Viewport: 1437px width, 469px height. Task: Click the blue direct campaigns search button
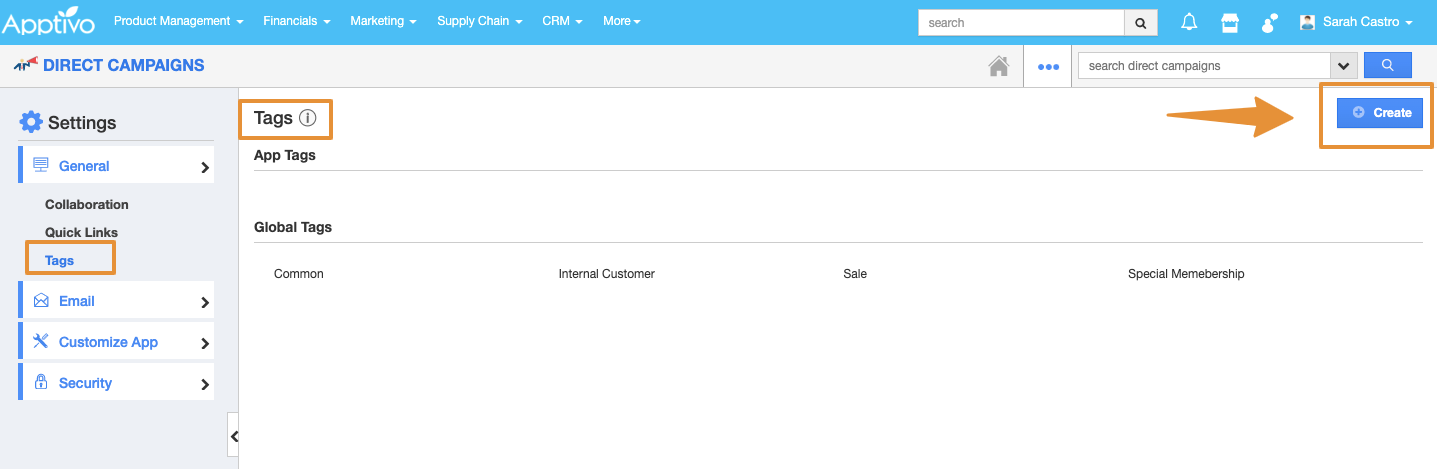[x=1387, y=65]
